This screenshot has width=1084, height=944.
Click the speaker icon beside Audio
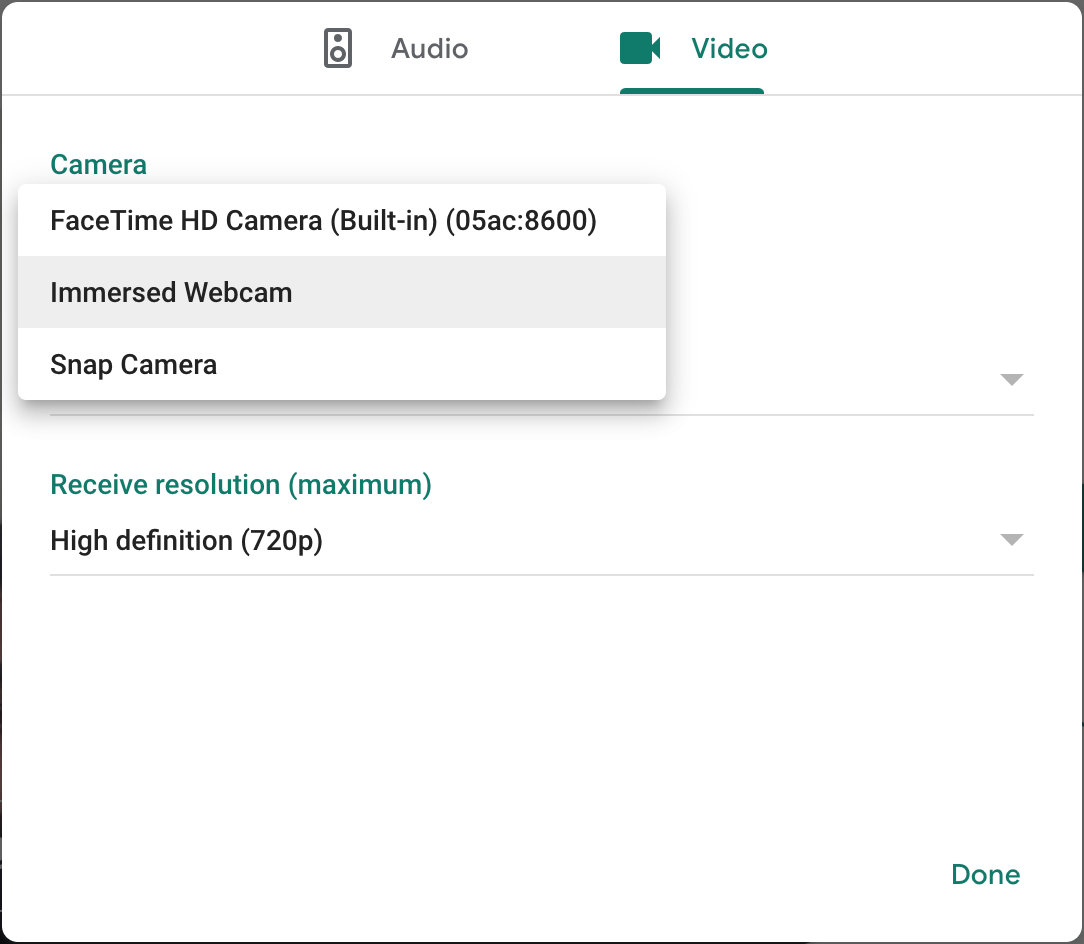tap(339, 48)
